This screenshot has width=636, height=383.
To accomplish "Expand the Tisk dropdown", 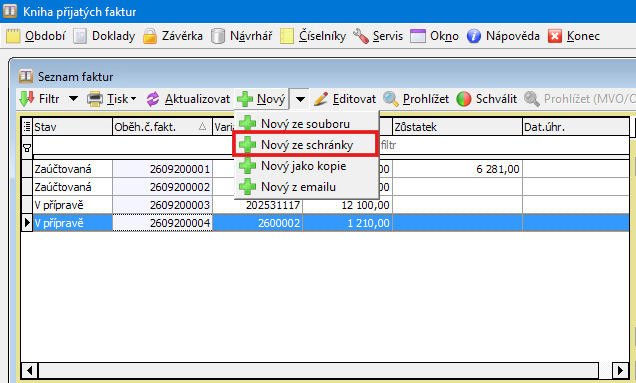I will point(133,99).
